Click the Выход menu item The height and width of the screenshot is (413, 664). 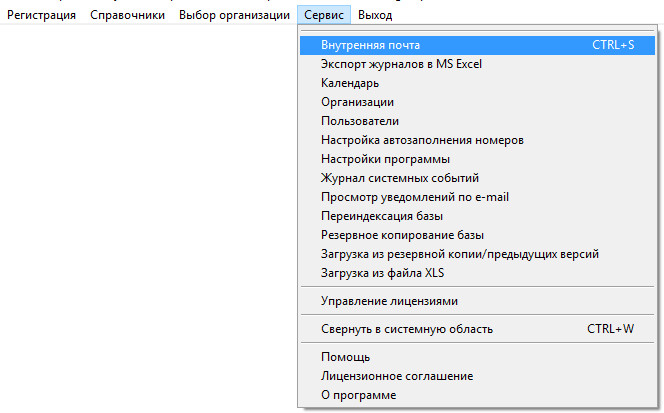pyautogui.click(x=375, y=16)
